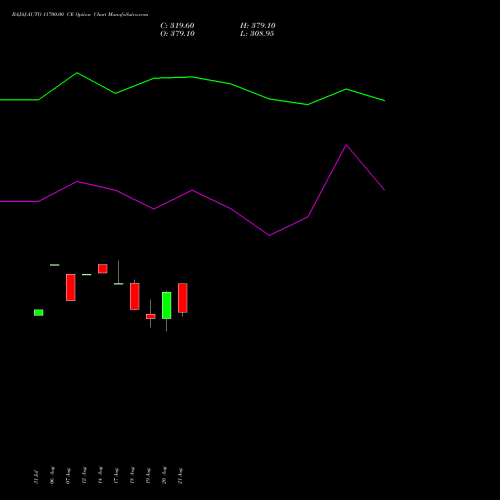Select the 07 Aug date label

point(68,476)
